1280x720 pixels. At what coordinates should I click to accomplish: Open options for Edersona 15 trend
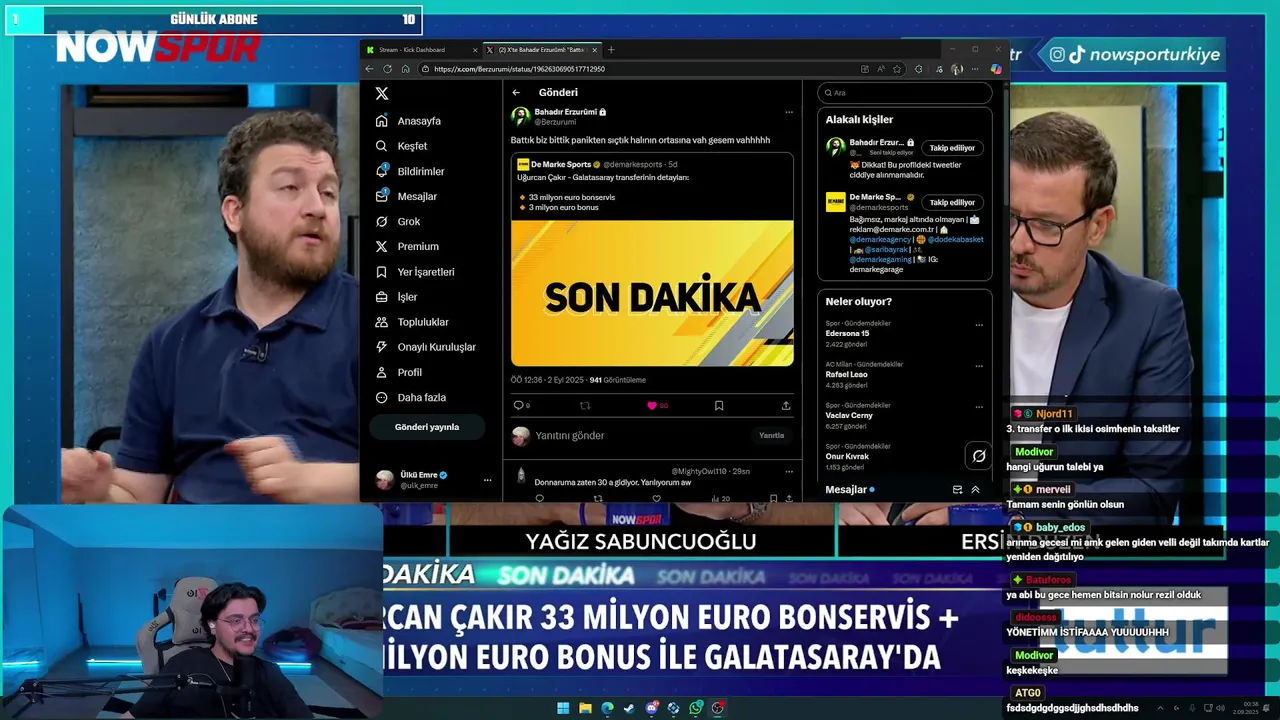point(979,325)
